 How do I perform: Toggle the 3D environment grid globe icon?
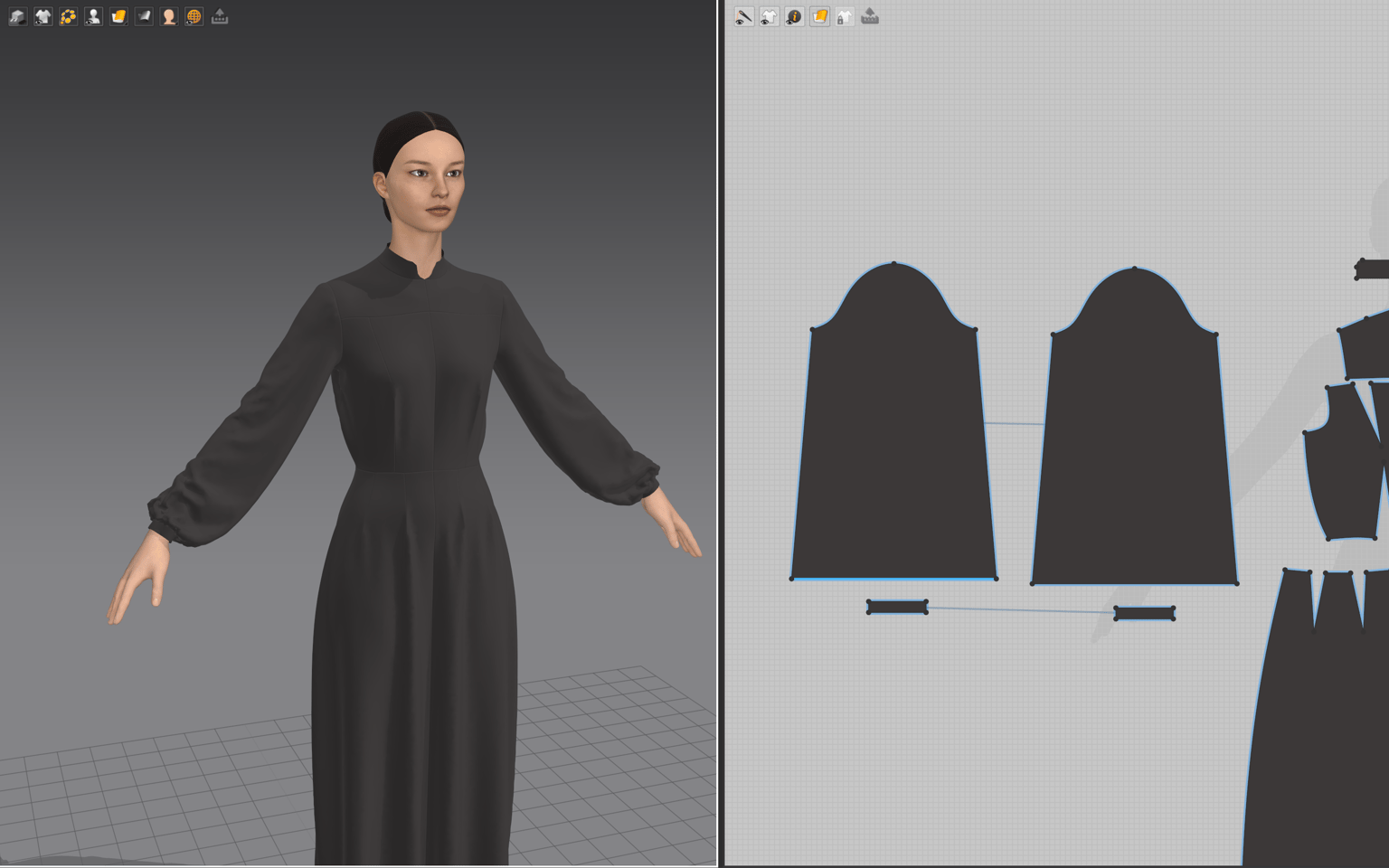click(x=194, y=16)
